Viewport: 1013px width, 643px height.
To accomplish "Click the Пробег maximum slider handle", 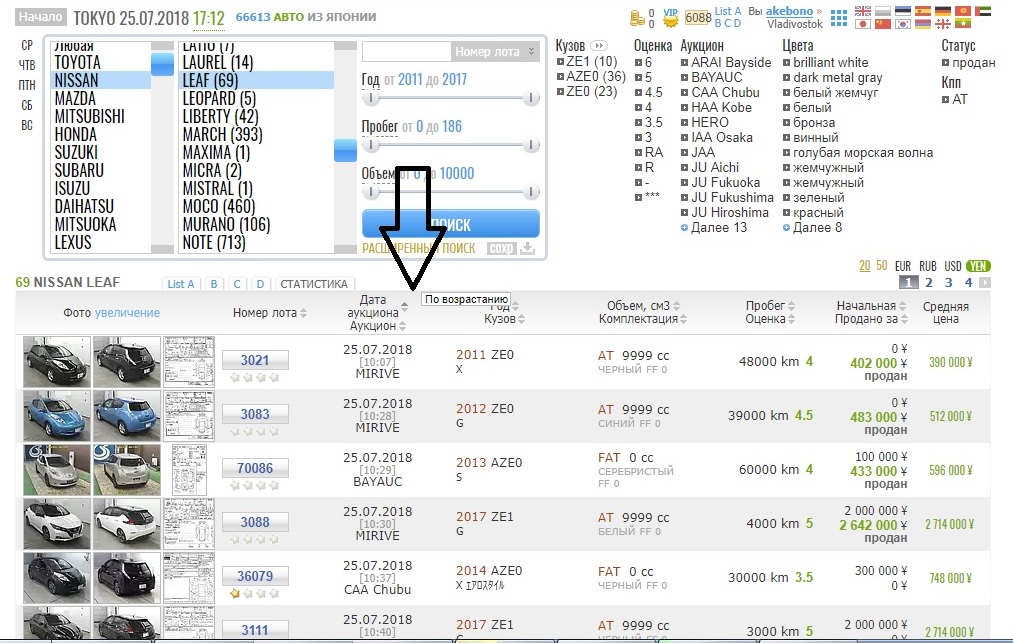I will (x=531, y=145).
